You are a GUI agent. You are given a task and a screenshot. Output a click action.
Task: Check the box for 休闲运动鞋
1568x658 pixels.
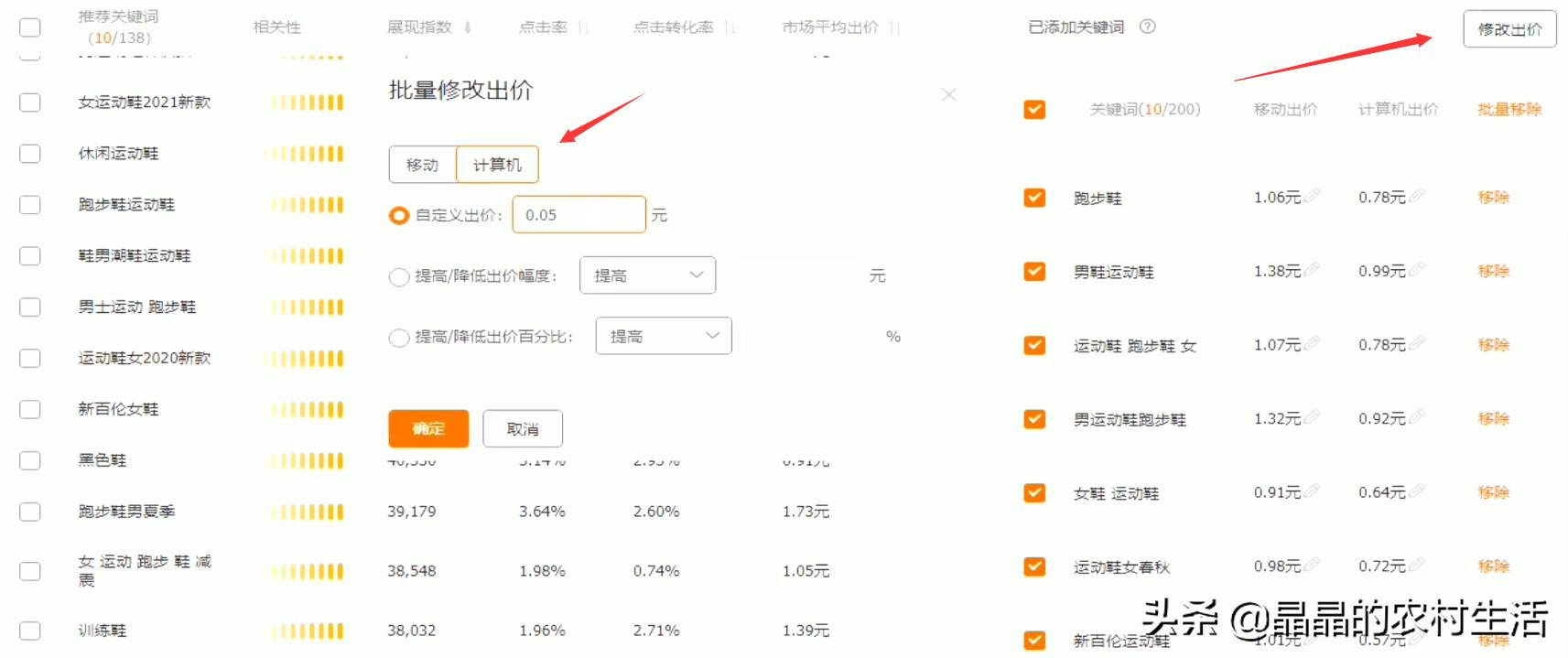pos(30,153)
